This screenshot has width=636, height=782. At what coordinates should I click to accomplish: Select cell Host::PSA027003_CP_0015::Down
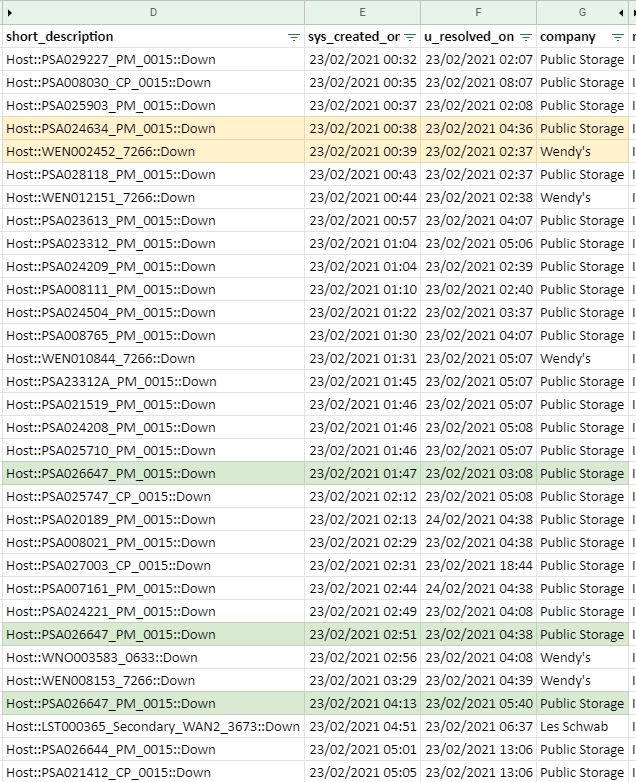[154, 565]
